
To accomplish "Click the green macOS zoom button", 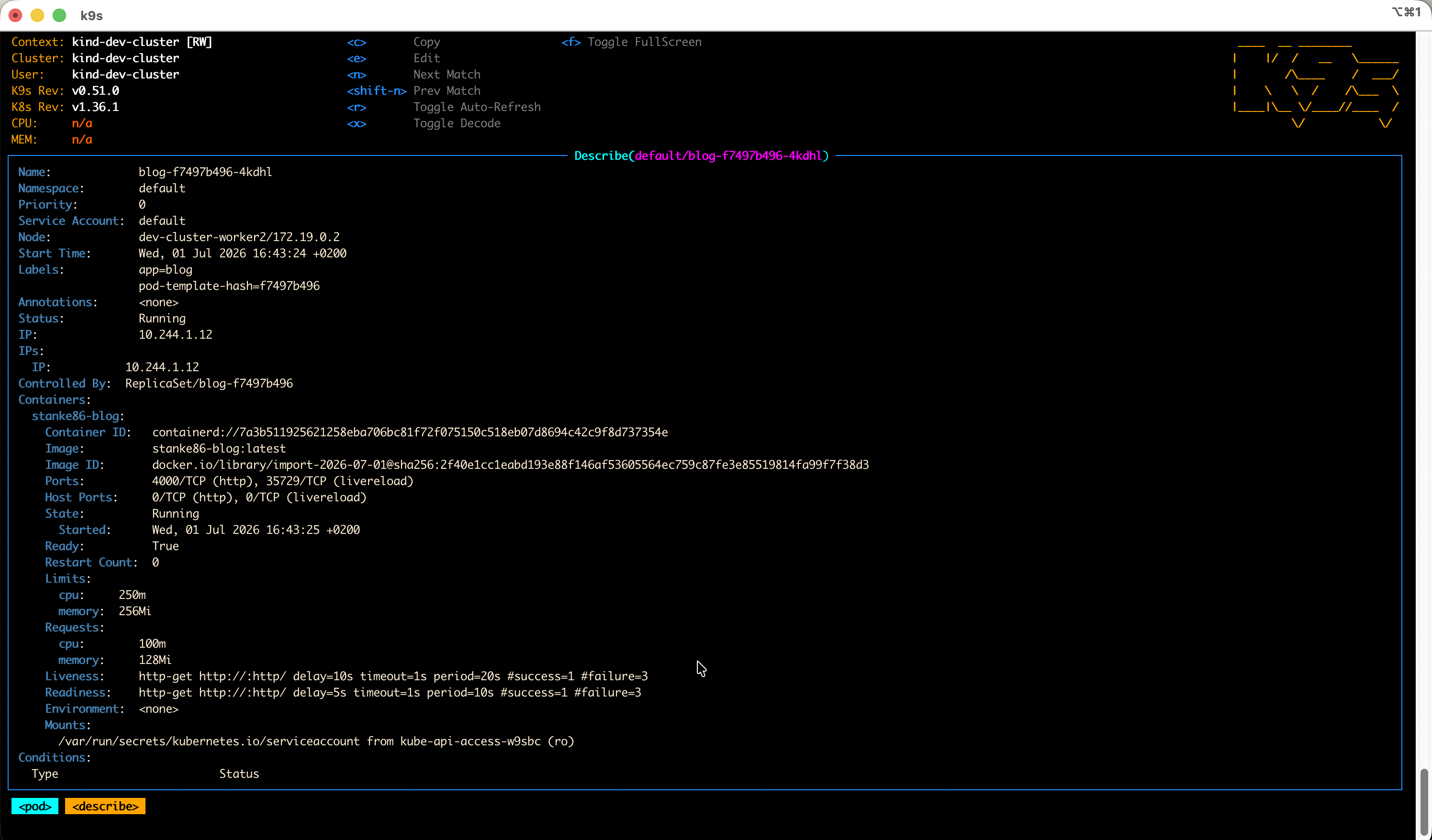I will [x=59, y=15].
